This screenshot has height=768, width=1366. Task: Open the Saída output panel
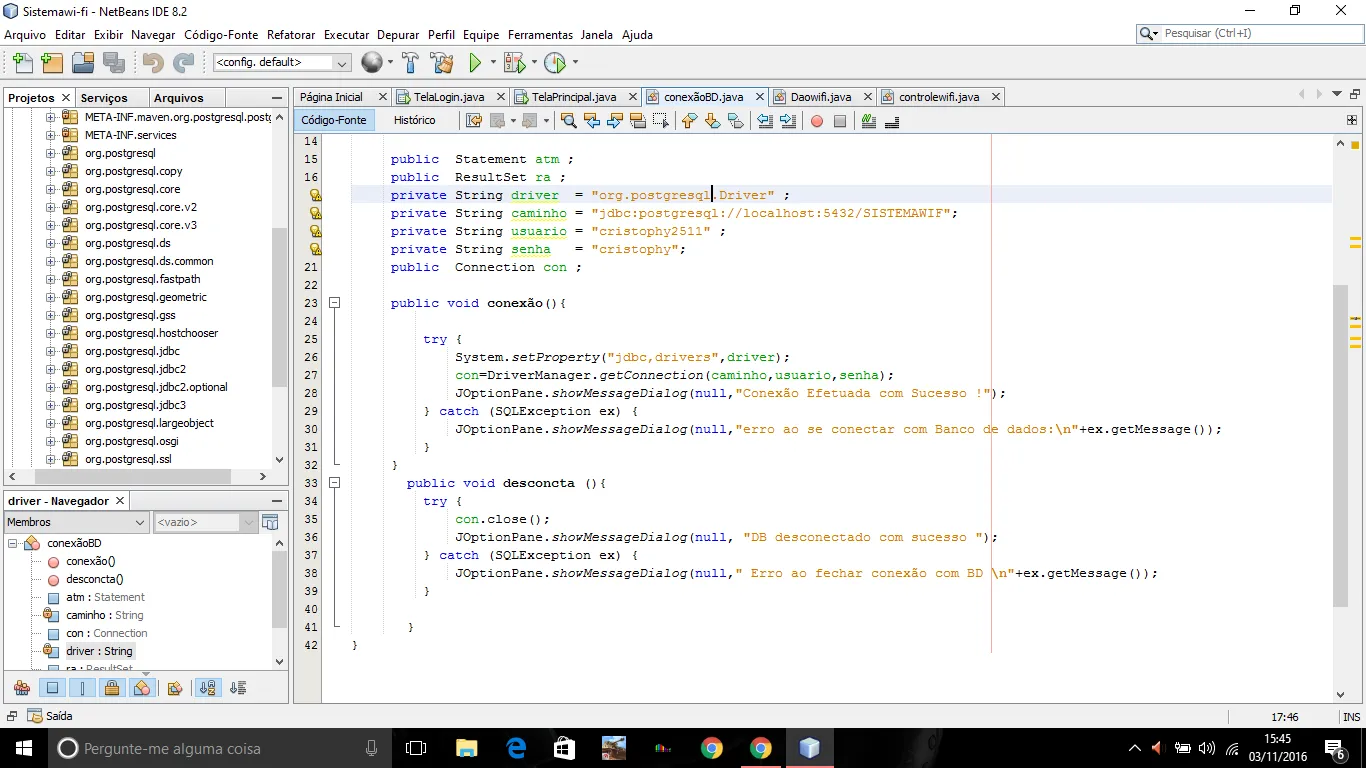coord(50,716)
